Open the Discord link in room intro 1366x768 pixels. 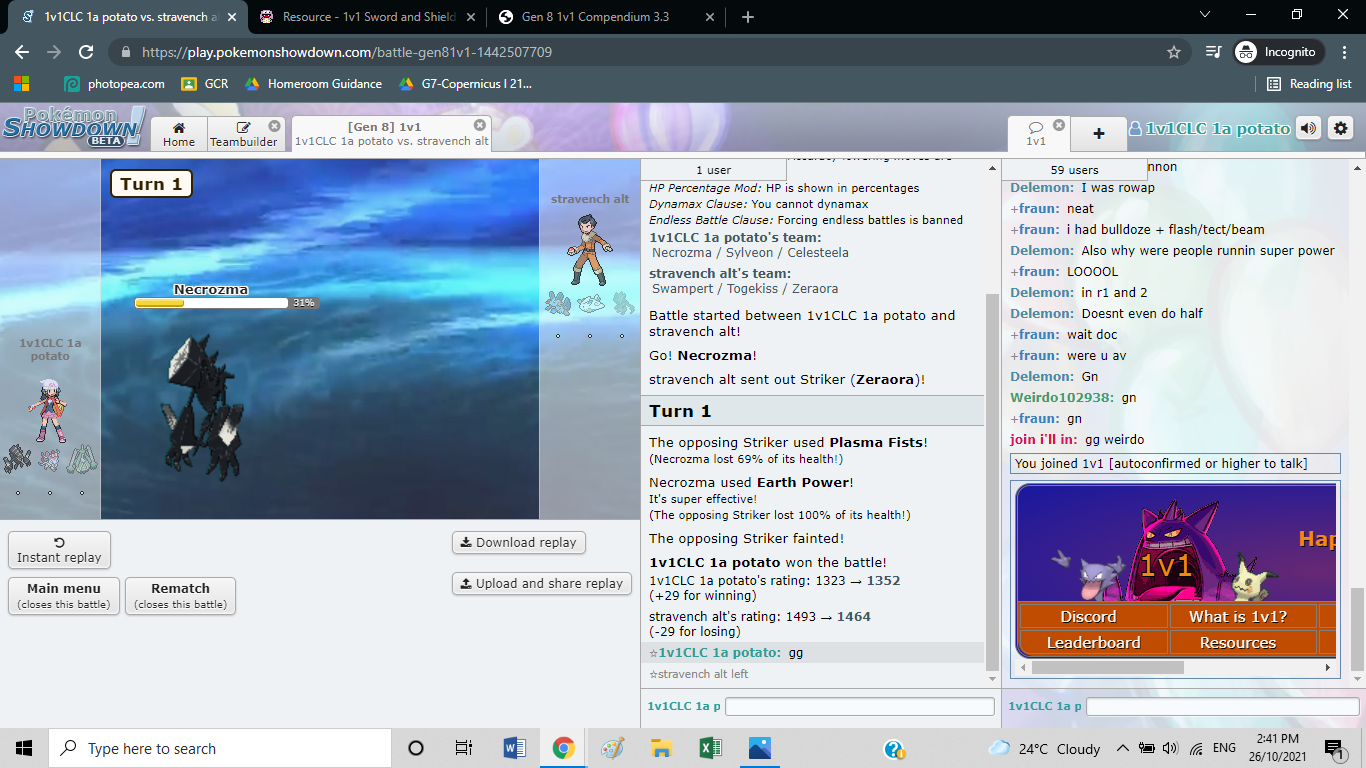coord(1088,616)
